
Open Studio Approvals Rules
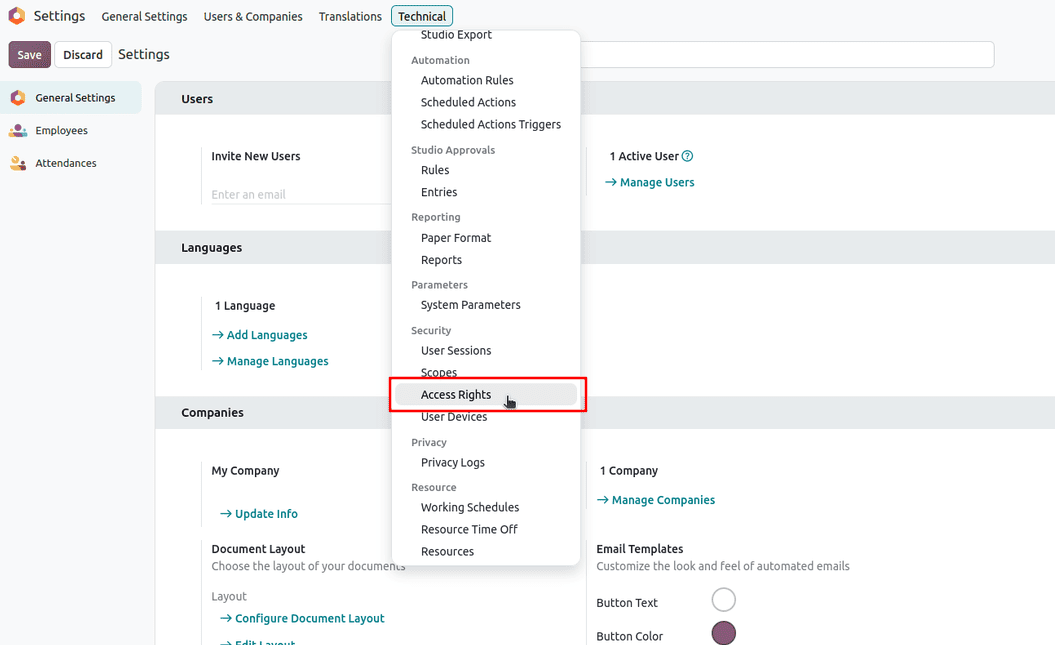435,170
